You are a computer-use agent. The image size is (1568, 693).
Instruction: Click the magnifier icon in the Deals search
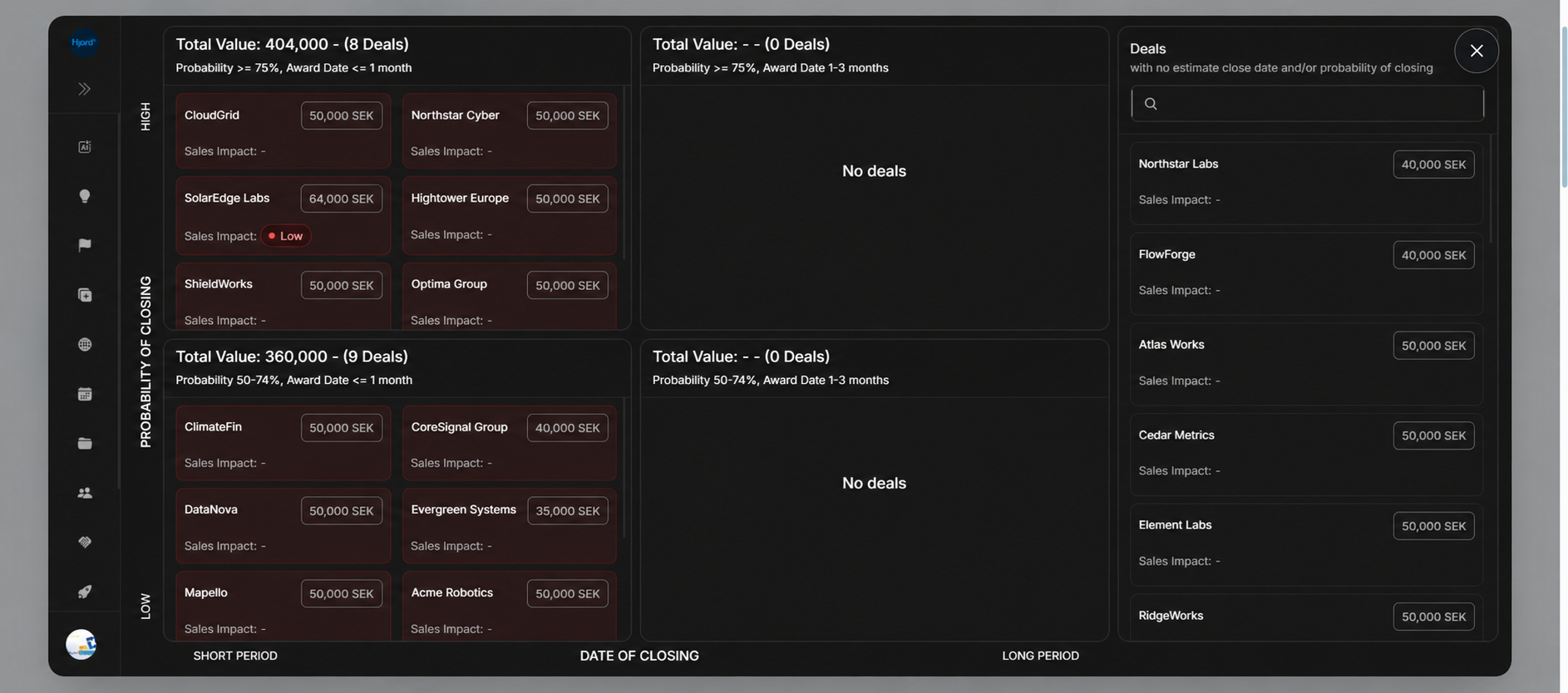click(x=1151, y=104)
